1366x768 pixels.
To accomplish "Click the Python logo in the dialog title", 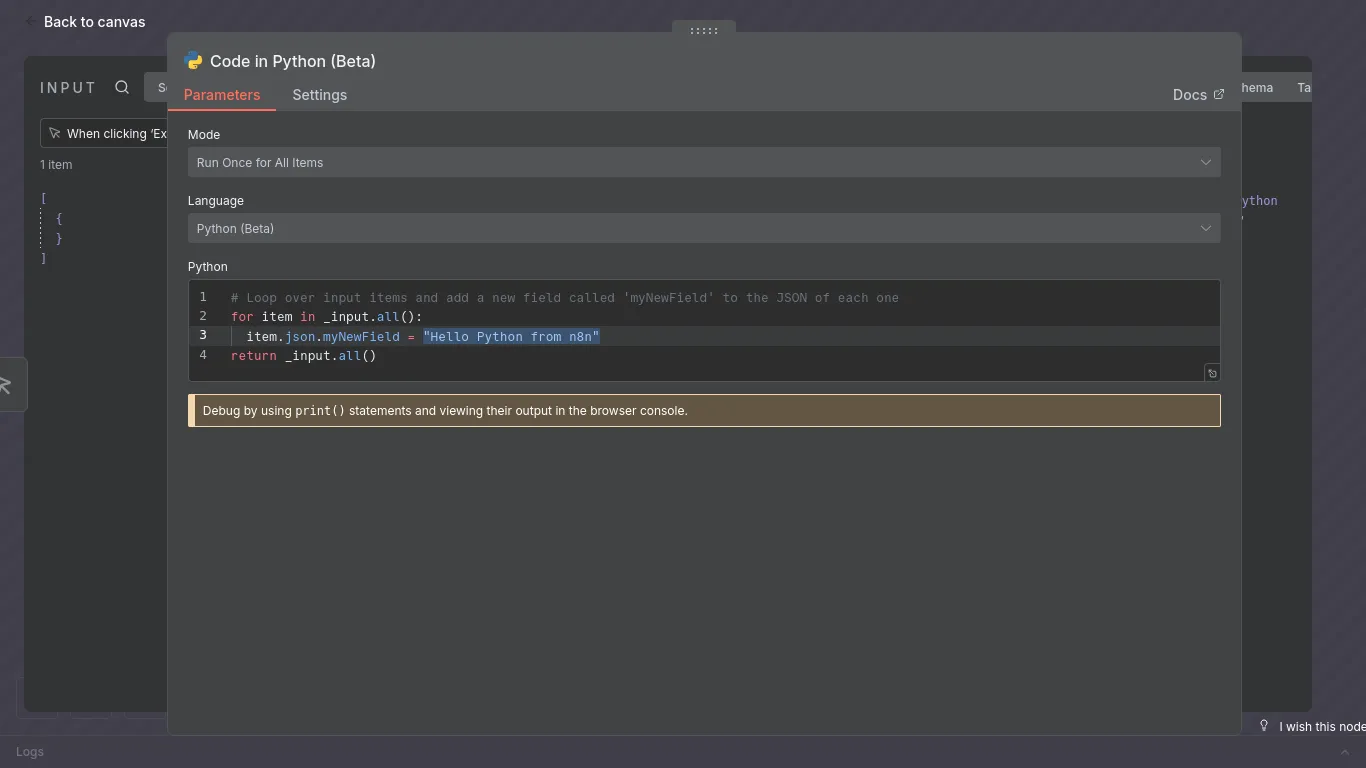I will click(194, 61).
